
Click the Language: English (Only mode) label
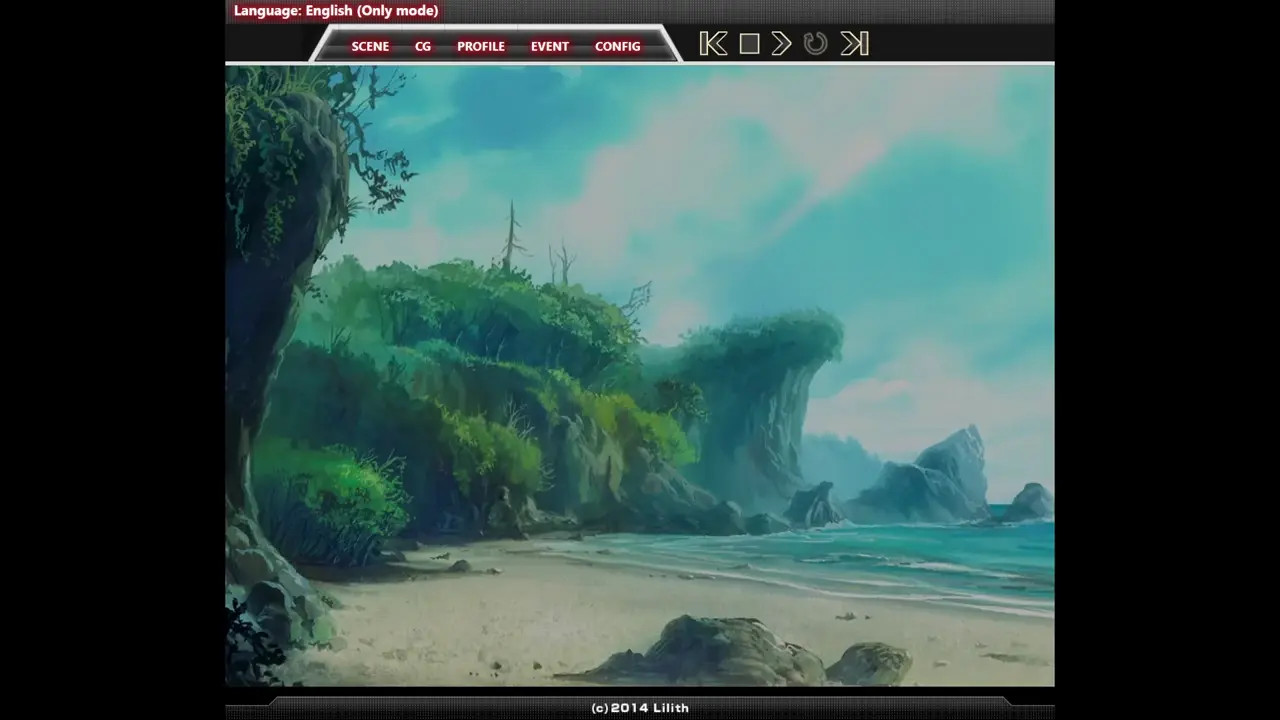click(336, 11)
